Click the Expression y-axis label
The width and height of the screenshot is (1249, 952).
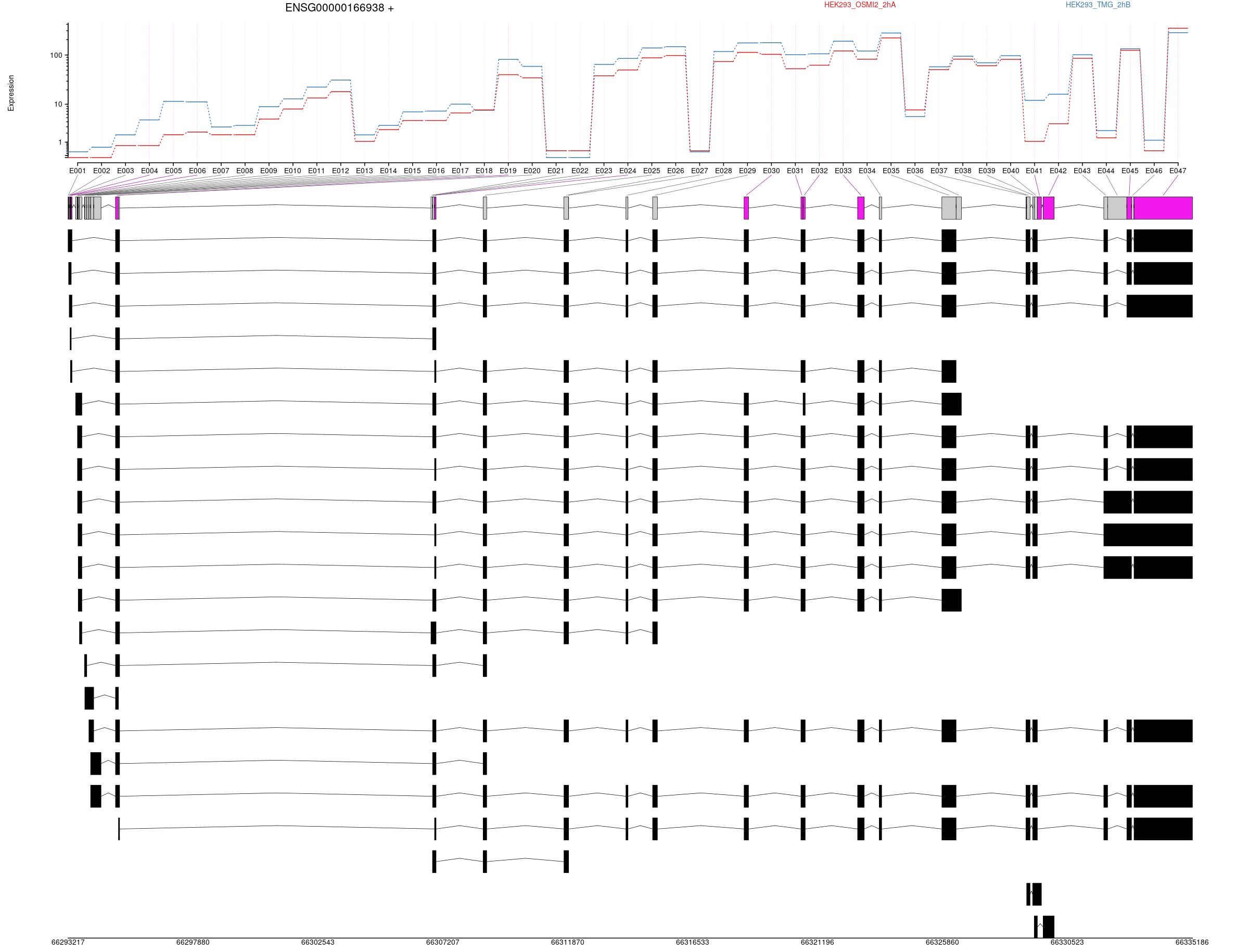click(11, 93)
